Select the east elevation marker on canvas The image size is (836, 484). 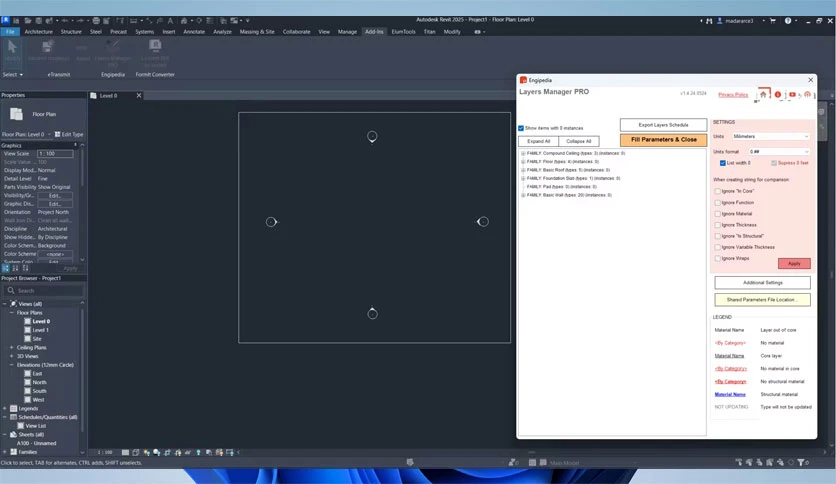(483, 221)
